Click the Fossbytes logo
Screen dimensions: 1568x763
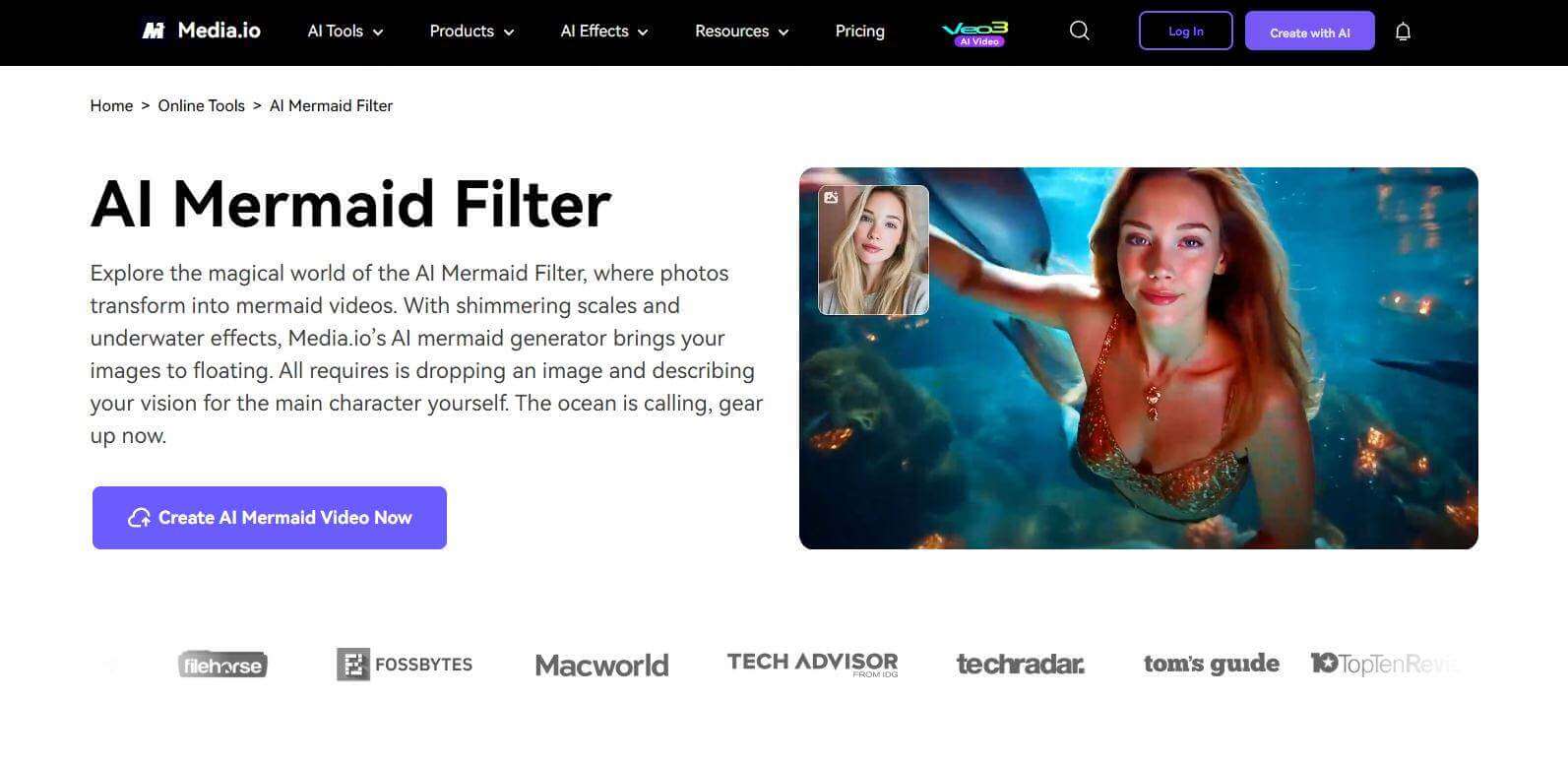405,665
